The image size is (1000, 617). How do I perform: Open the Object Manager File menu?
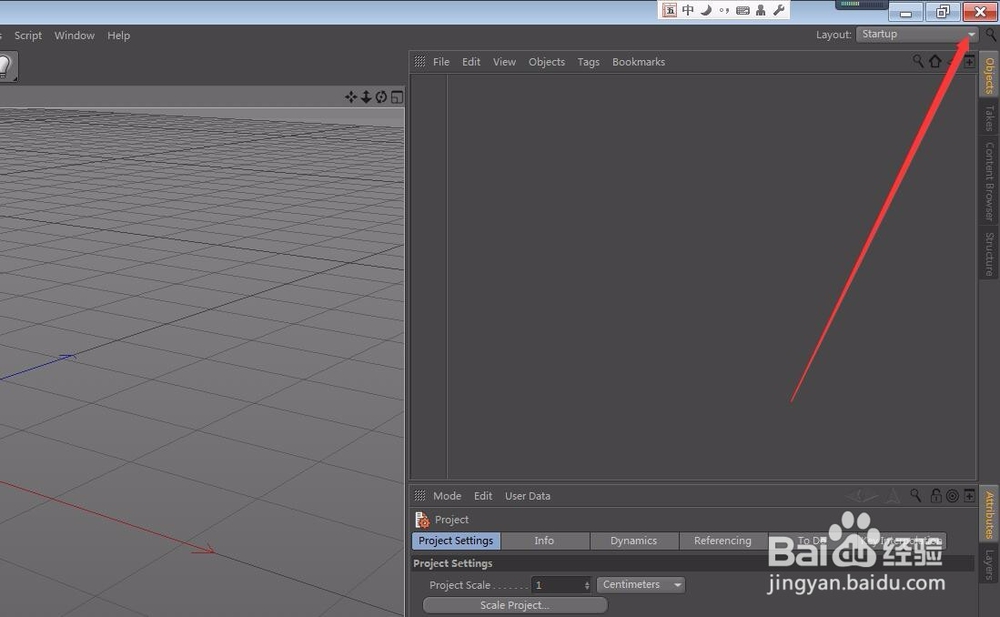(x=441, y=62)
